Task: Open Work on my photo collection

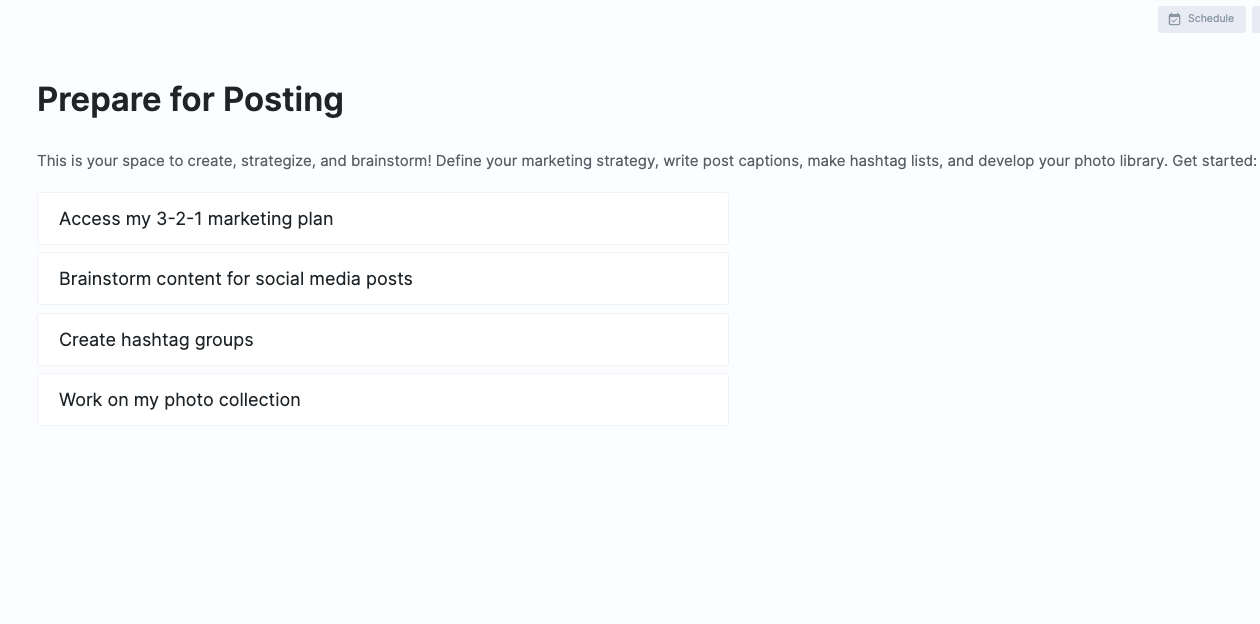Action: pos(383,399)
